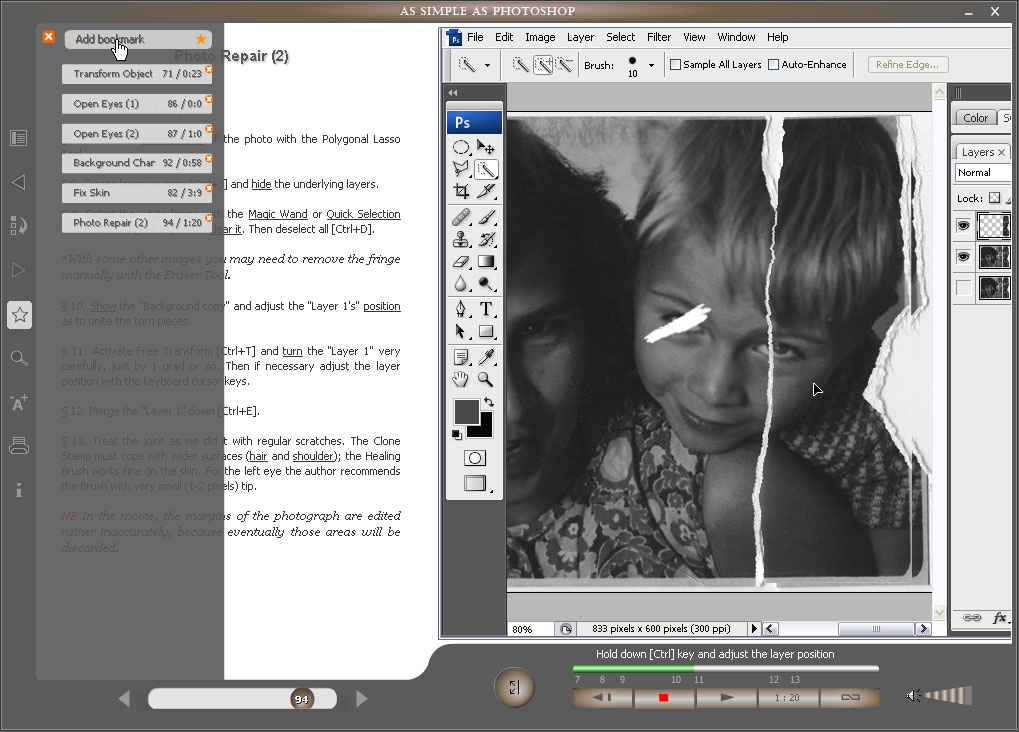1019x732 pixels.
Task: Click Add bookmark button
Action: 138,39
